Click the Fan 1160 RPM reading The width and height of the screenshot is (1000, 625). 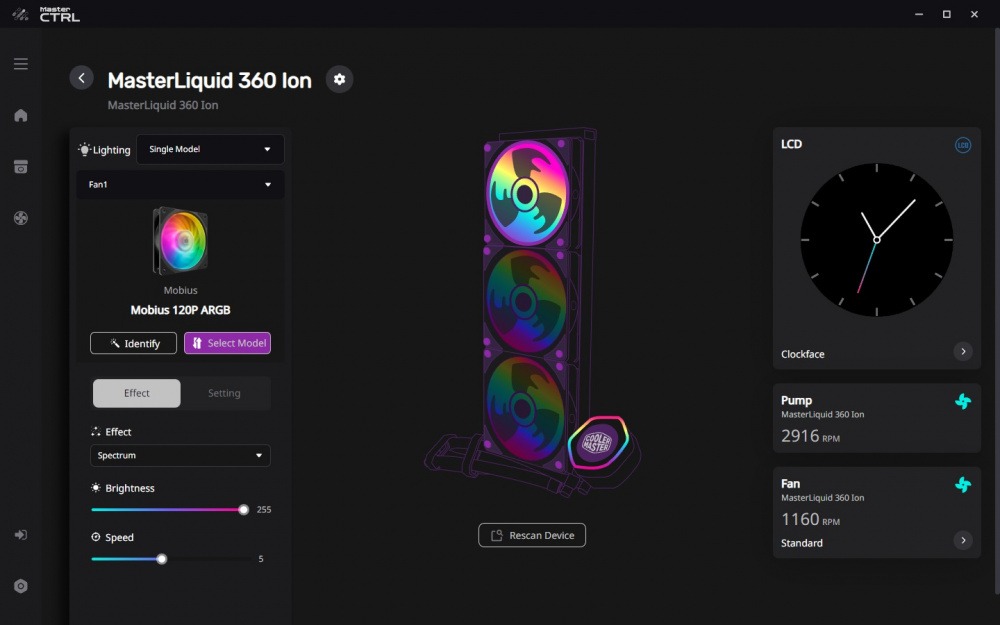[811, 520]
